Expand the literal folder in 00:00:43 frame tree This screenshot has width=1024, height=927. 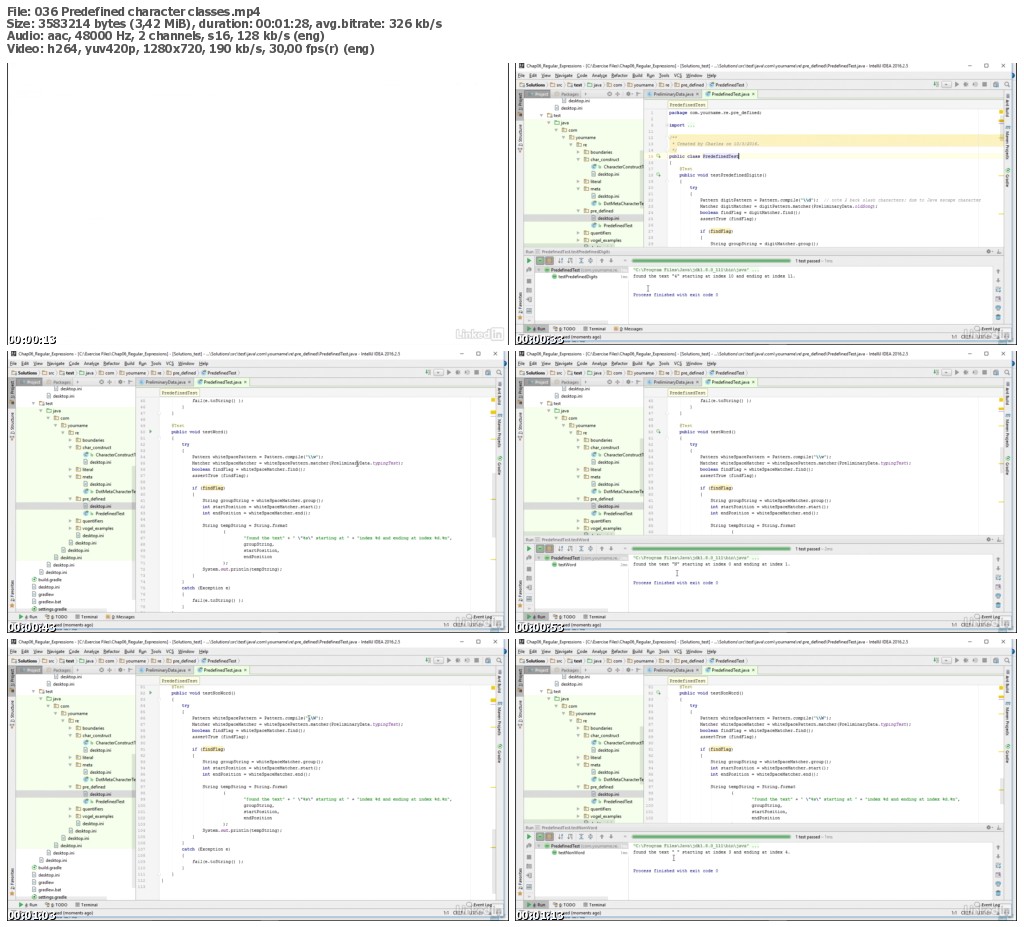click(x=71, y=469)
